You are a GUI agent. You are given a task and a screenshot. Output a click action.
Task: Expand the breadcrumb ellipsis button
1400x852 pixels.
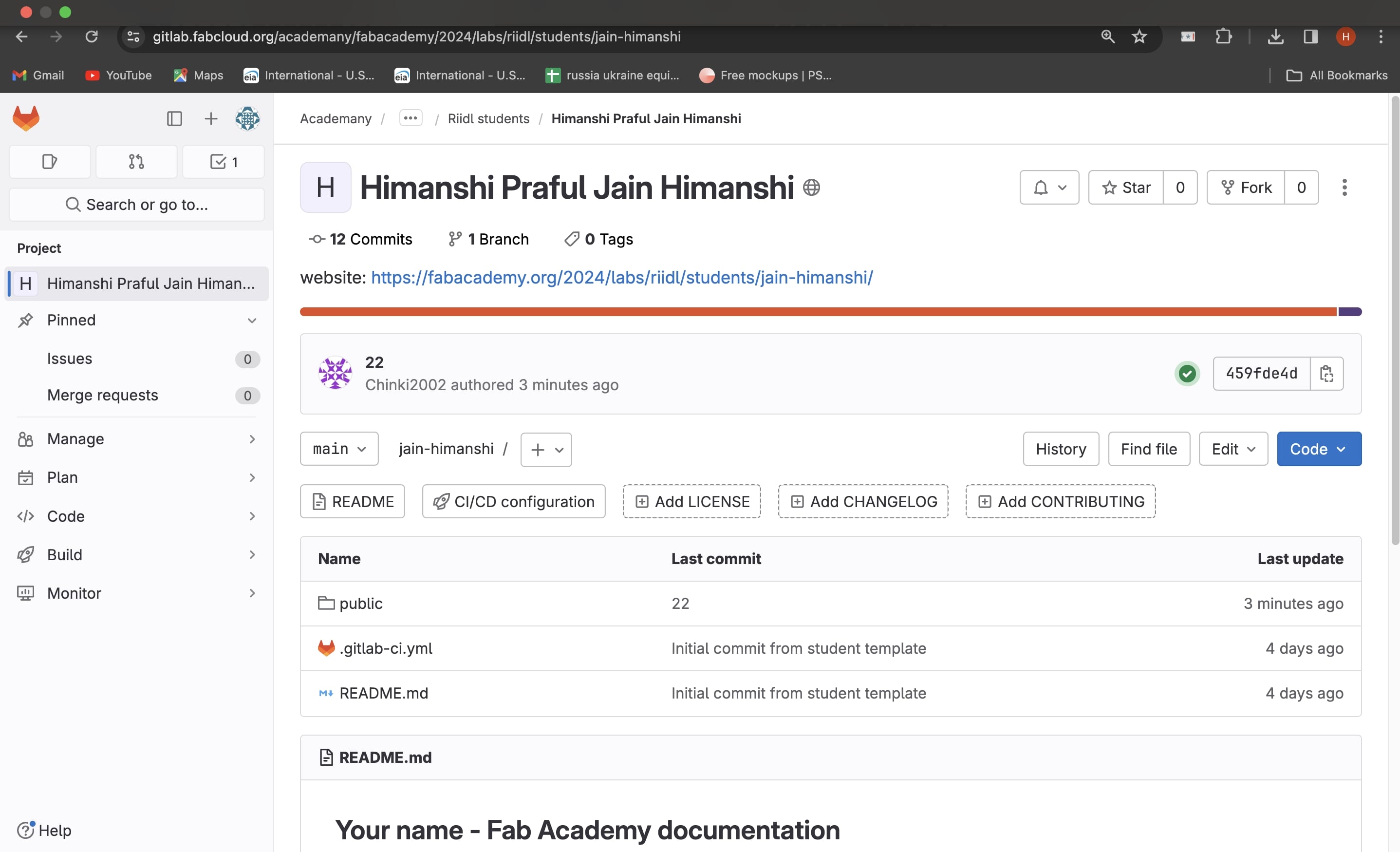click(x=410, y=118)
